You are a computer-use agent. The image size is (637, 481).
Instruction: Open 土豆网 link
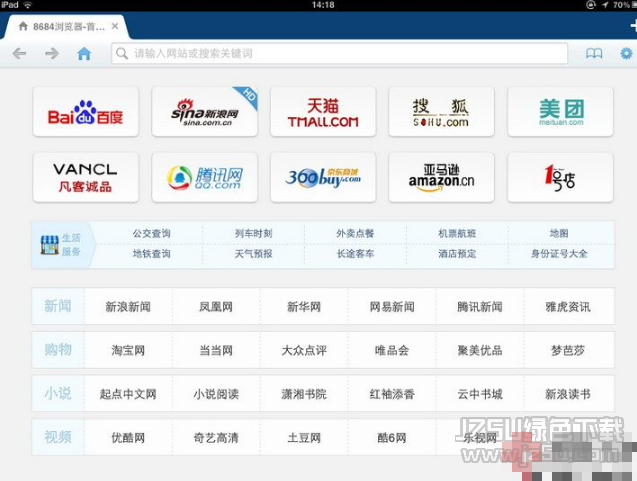(x=304, y=438)
